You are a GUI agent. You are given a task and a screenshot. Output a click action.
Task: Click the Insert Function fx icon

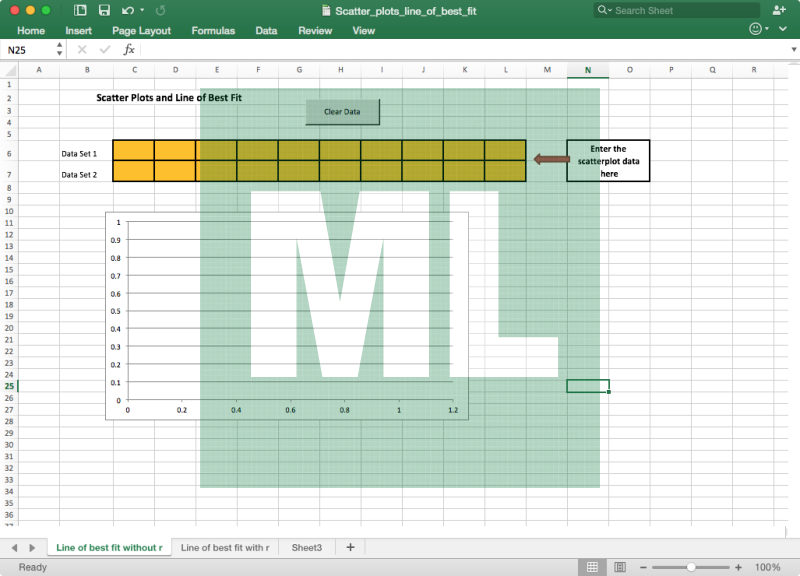(129, 49)
